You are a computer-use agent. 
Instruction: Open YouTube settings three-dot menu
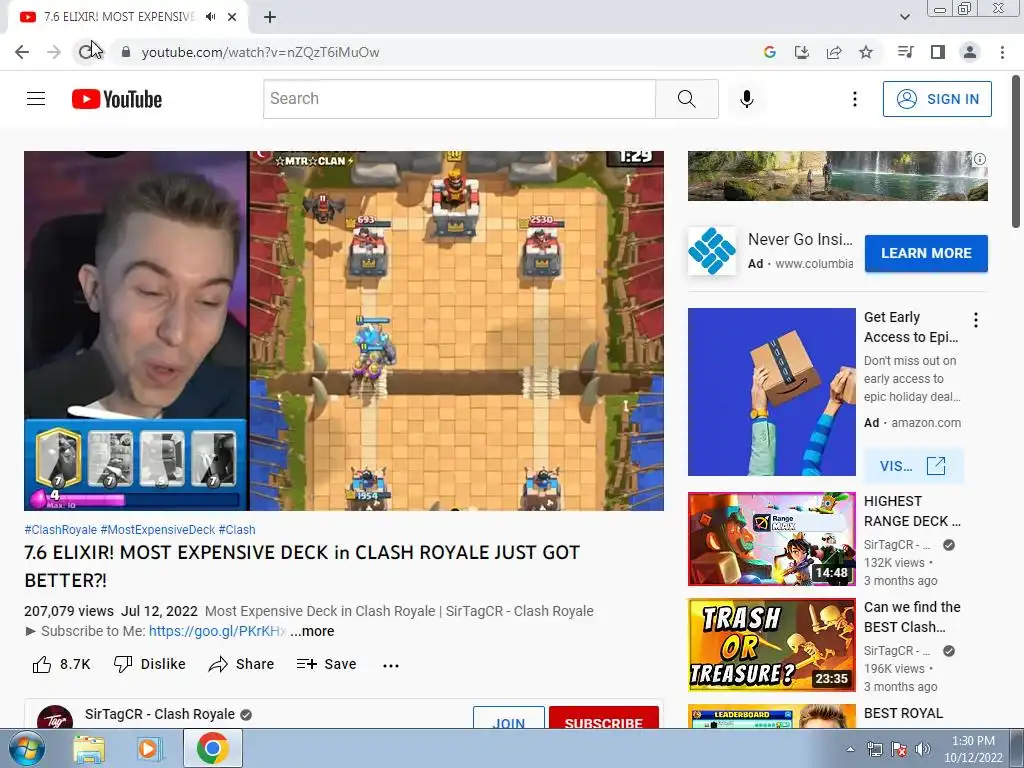(x=855, y=99)
